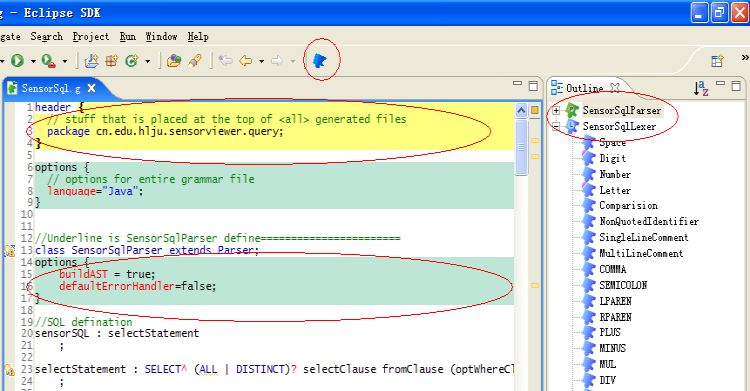Open the New Java Class dropdown arrow
This screenshot has height=391, width=750.
click(x=147, y=61)
